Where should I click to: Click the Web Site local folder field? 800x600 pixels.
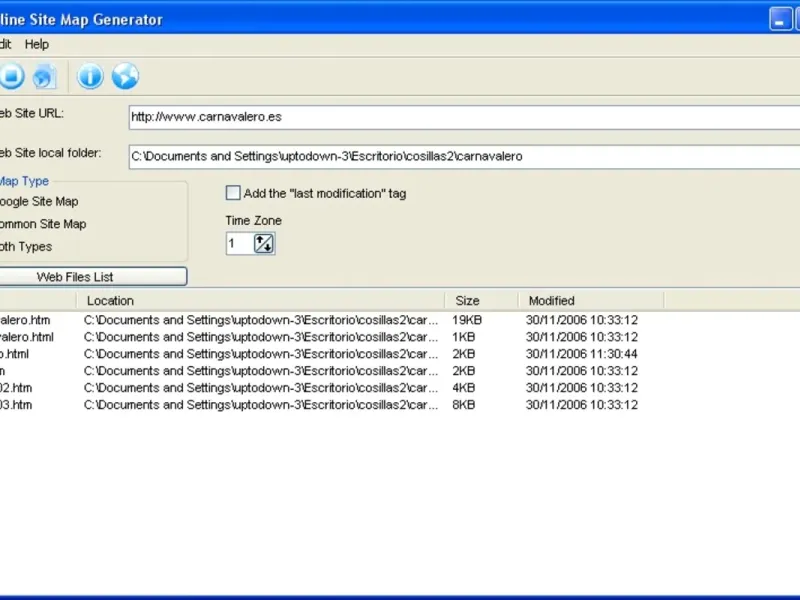pyautogui.click(x=464, y=157)
